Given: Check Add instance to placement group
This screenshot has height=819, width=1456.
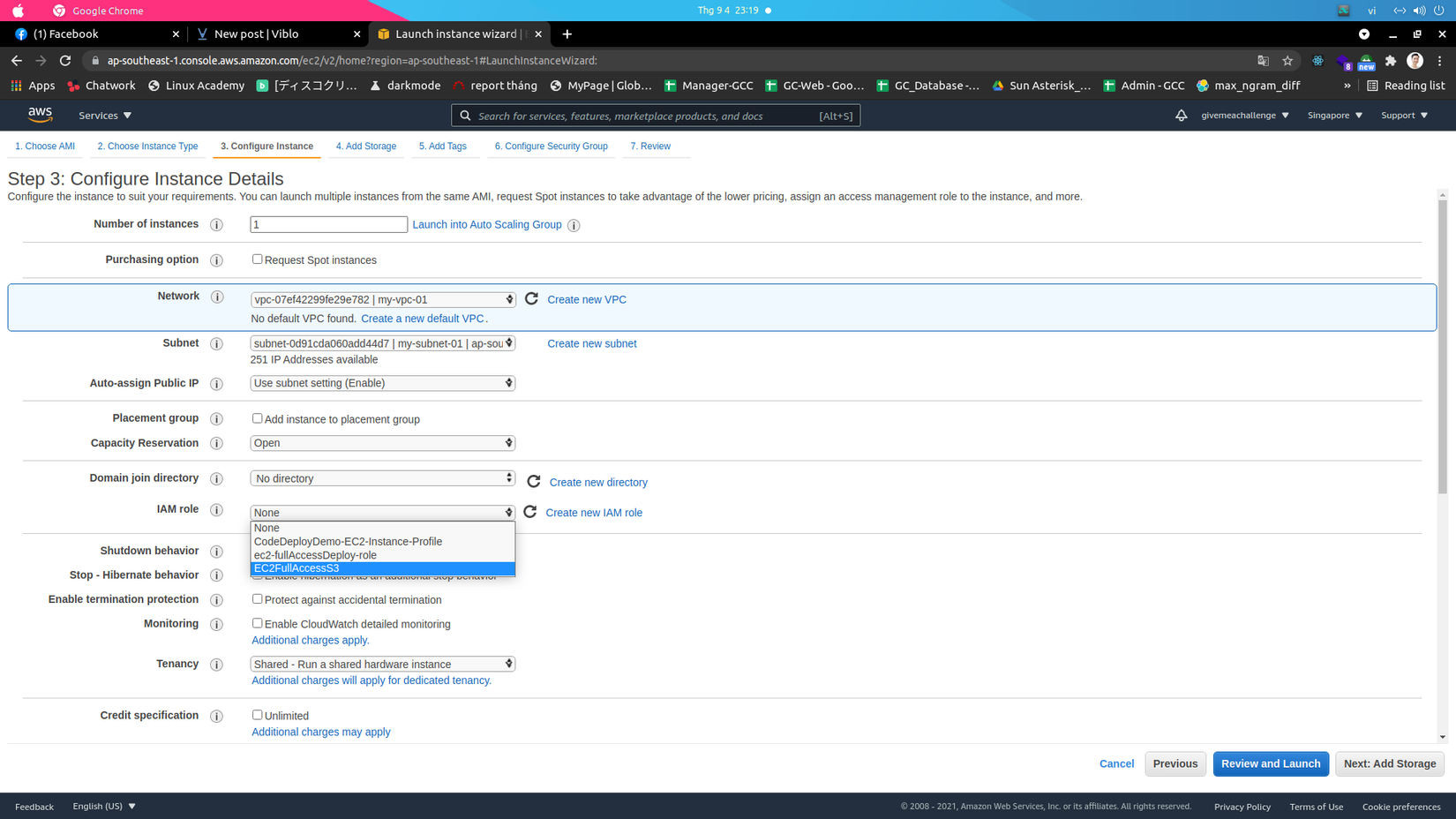Looking at the screenshot, I should tap(257, 418).
